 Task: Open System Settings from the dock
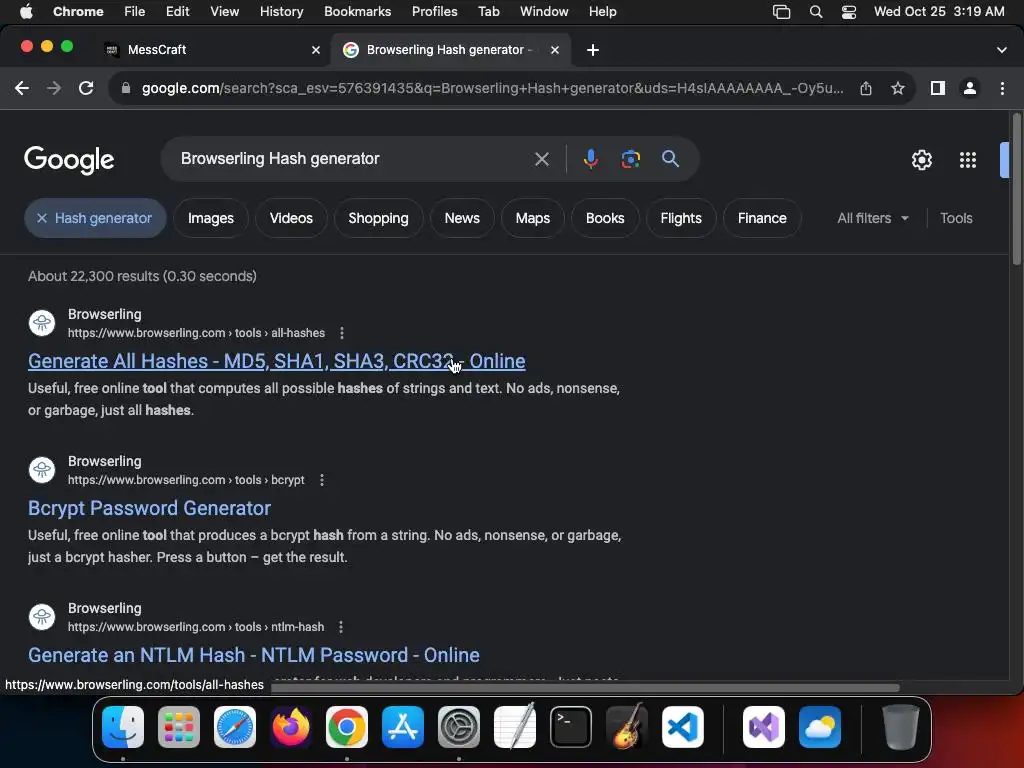tap(458, 727)
